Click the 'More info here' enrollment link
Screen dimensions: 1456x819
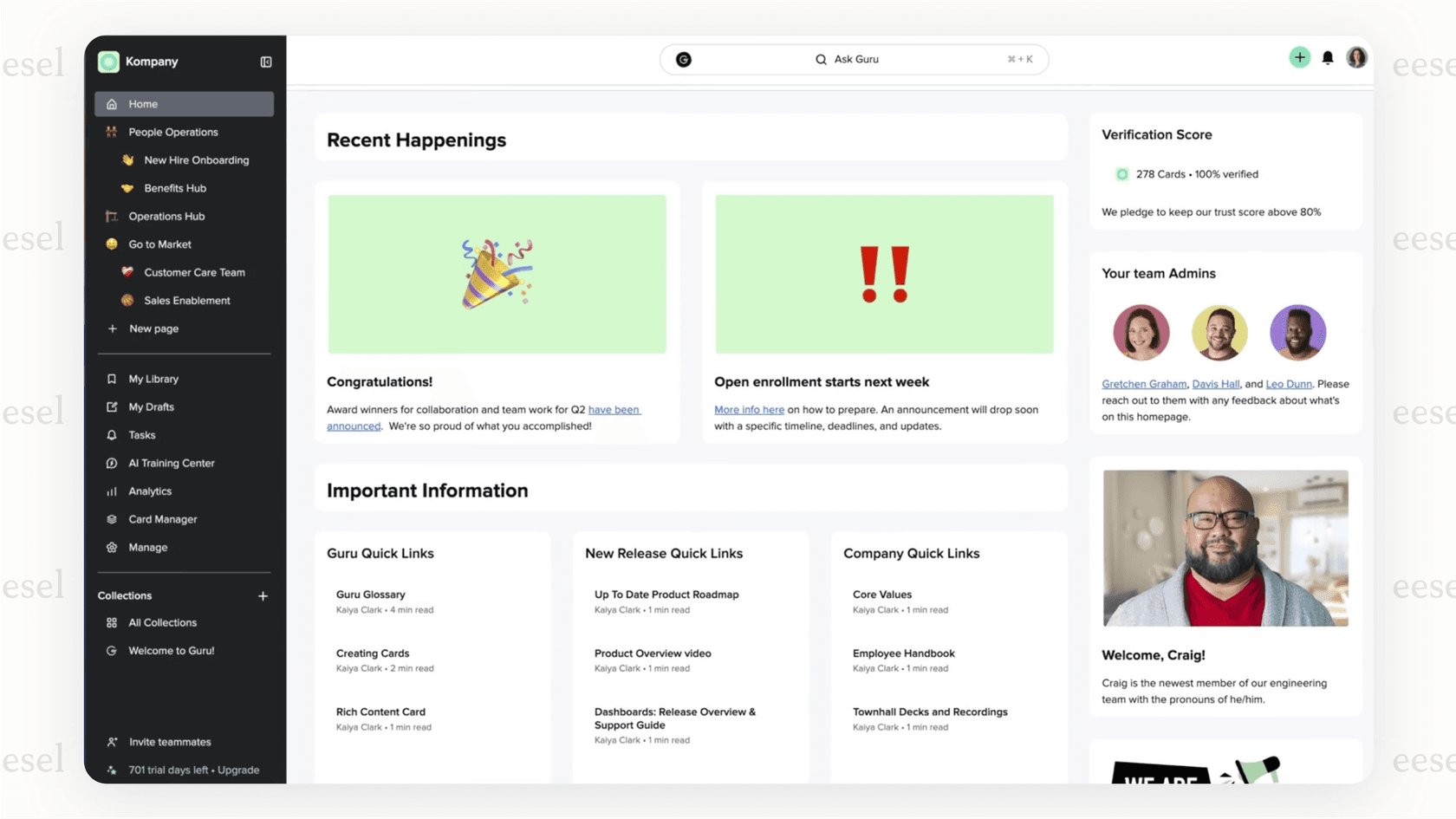[x=749, y=409]
